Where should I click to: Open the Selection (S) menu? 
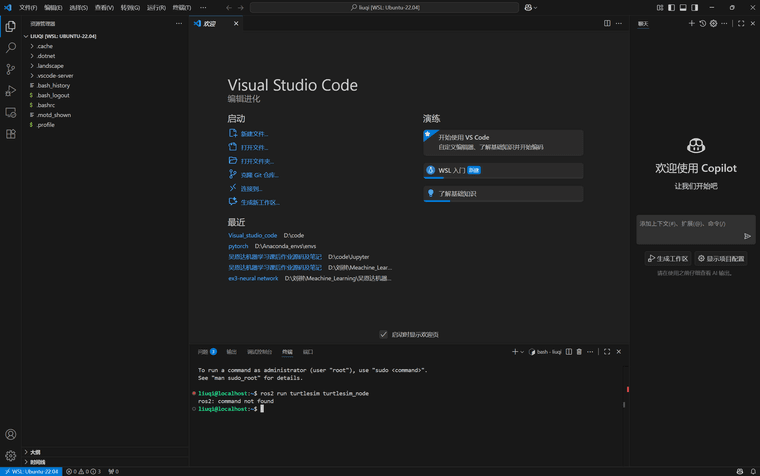click(x=79, y=7)
